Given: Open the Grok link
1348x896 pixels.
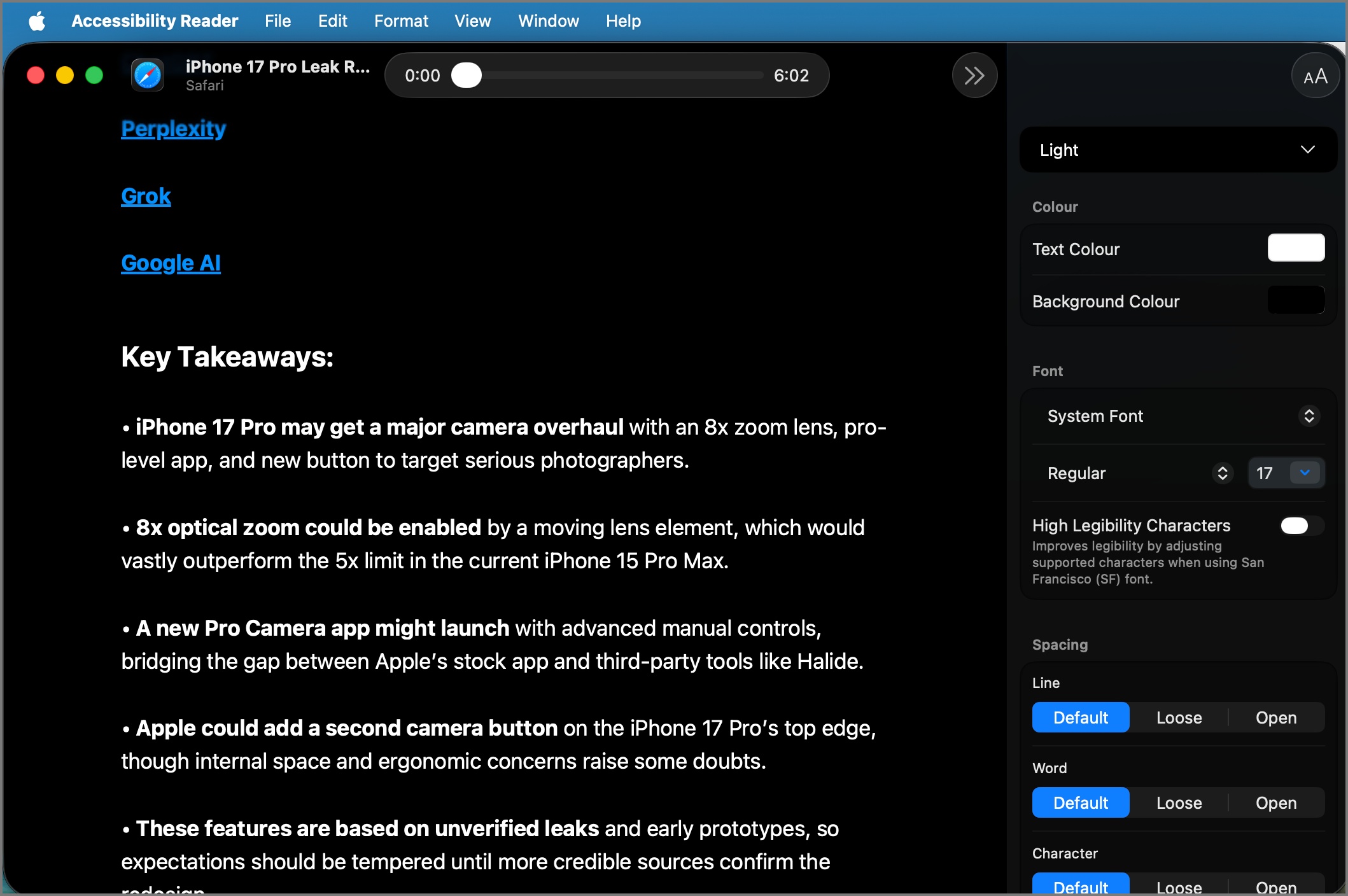Looking at the screenshot, I should click(x=146, y=196).
